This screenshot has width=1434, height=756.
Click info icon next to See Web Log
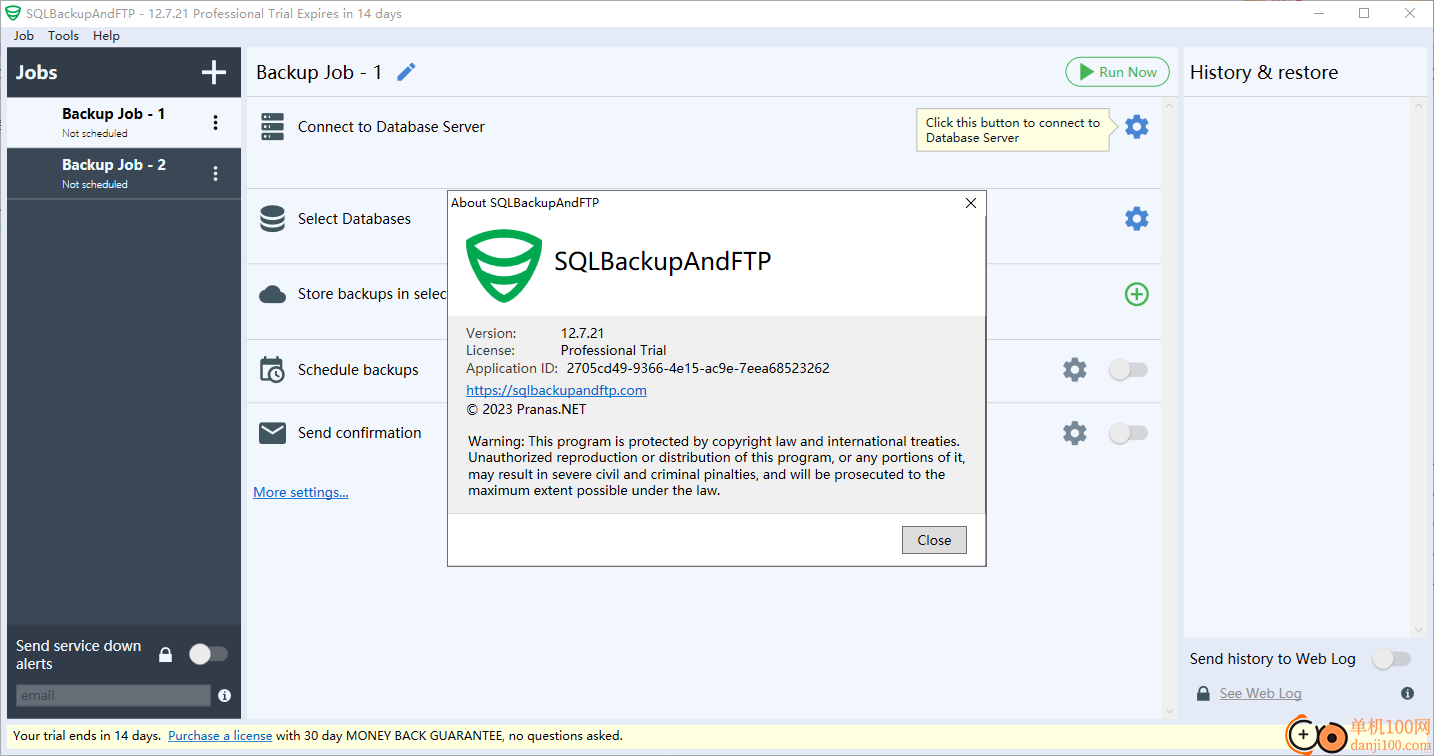point(1407,693)
